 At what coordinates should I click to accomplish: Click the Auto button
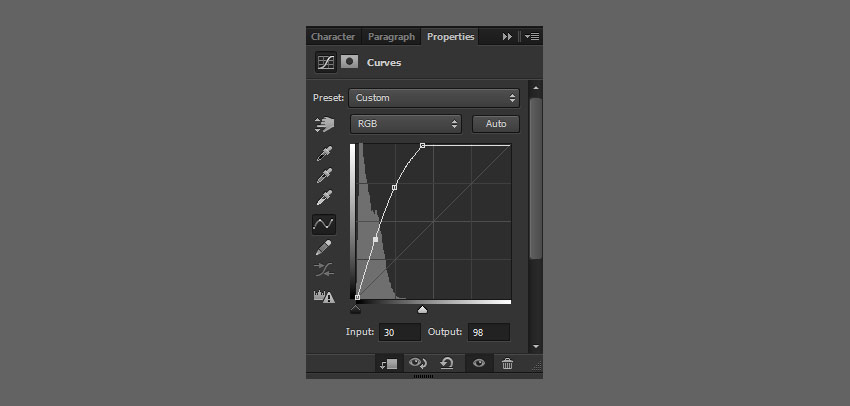coord(496,124)
